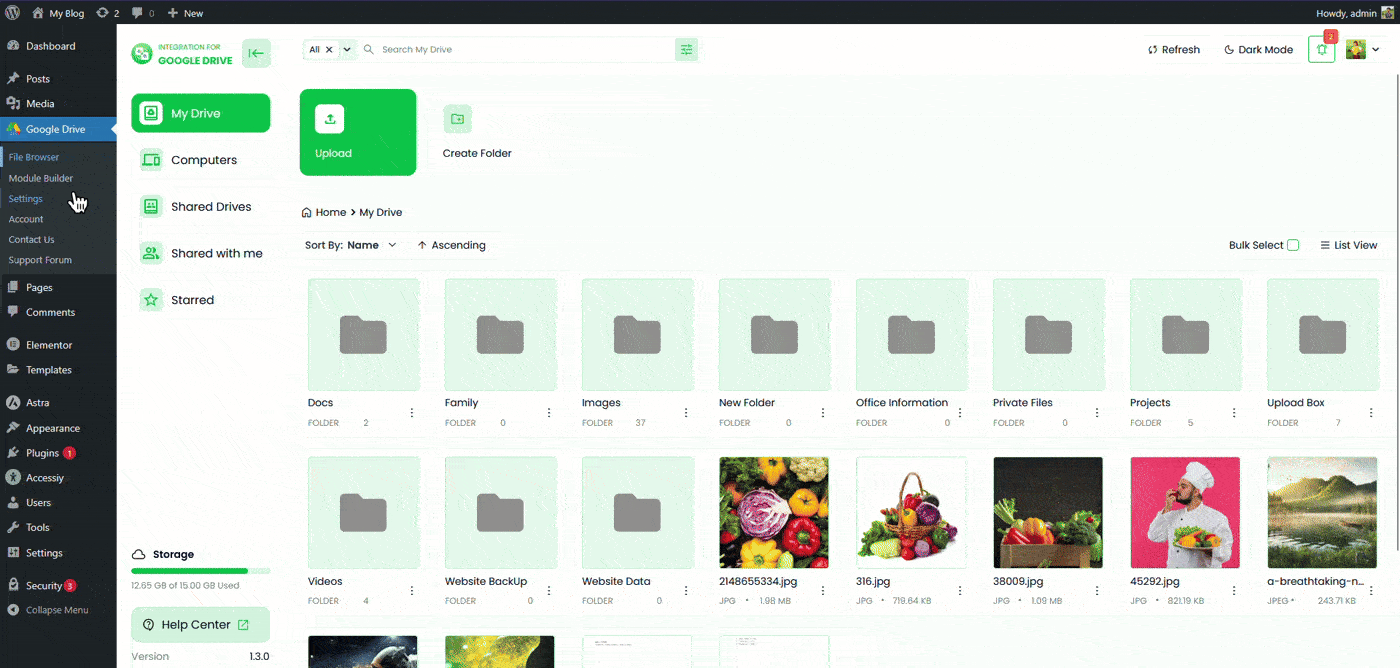Collapse the drive navigation panel with the arrow icon
This screenshot has height=668, width=1400.
click(256, 53)
